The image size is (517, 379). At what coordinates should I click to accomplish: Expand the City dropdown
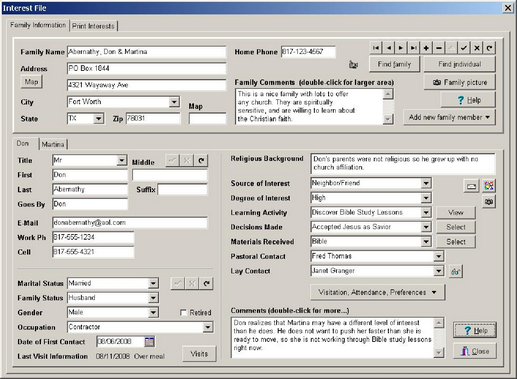point(174,102)
